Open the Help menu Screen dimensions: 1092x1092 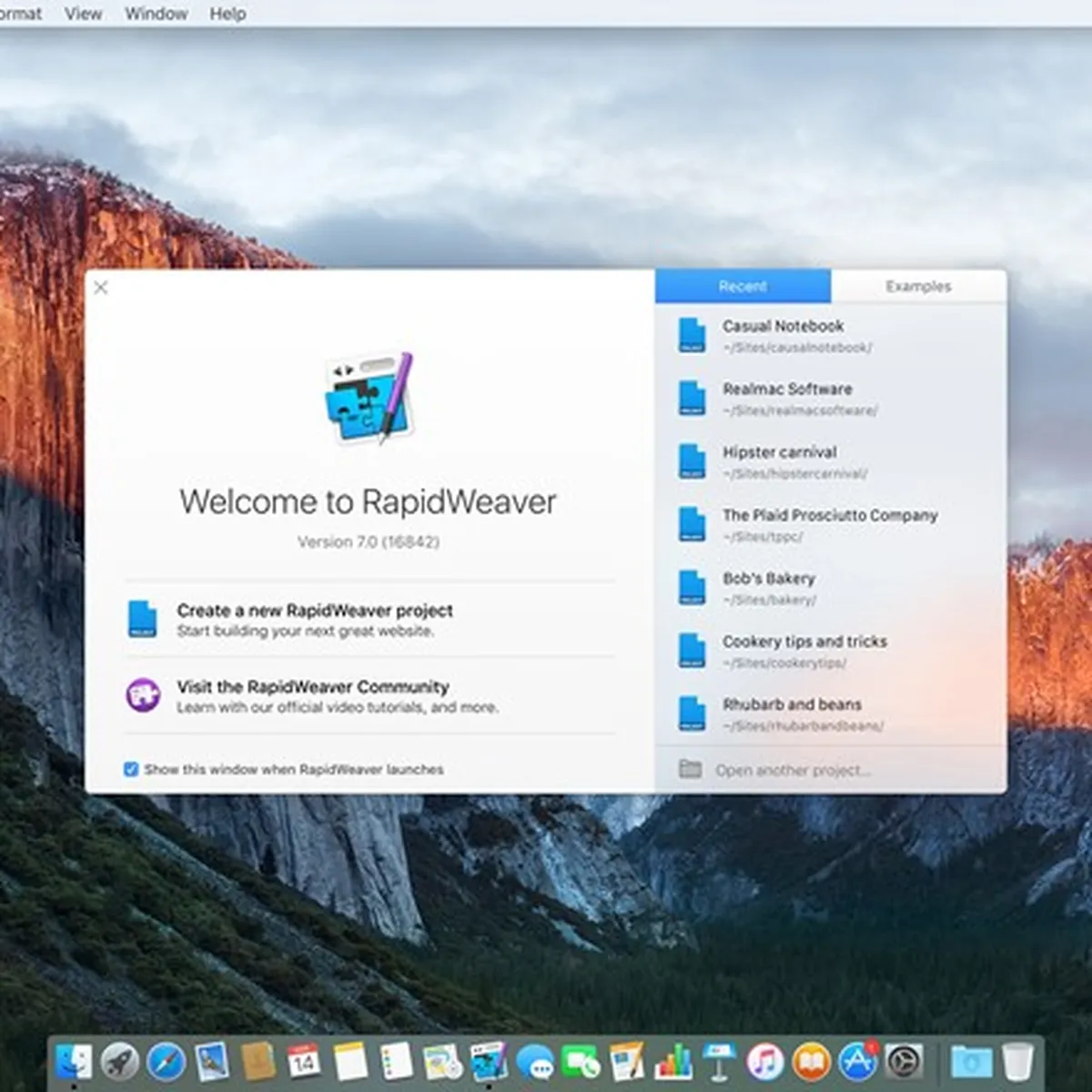227,14
